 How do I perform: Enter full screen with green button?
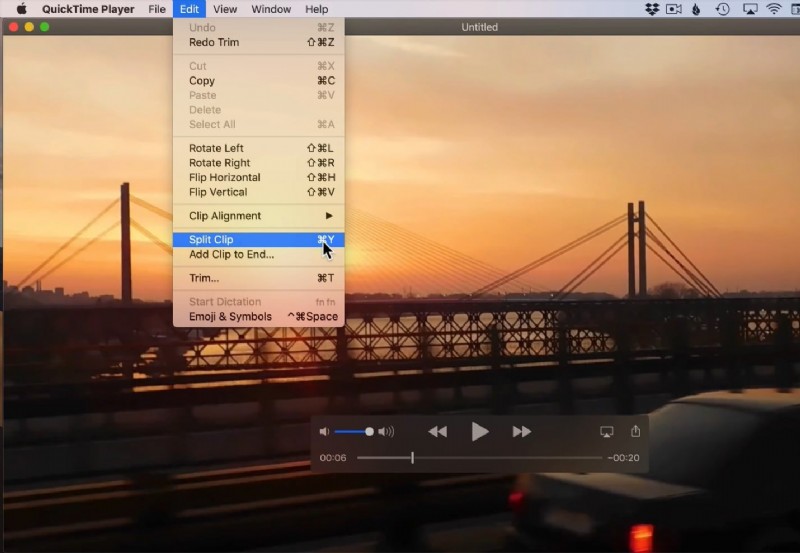(x=44, y=27)
